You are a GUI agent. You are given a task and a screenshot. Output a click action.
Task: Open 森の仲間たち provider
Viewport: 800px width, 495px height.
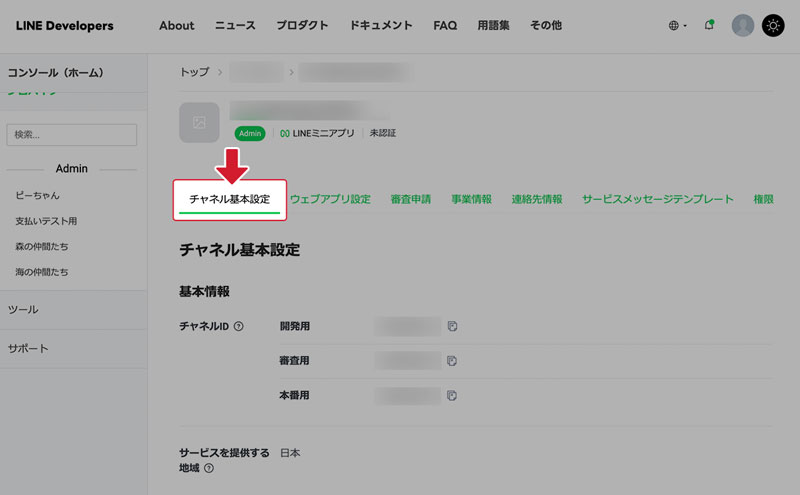(x=42, y=246)
